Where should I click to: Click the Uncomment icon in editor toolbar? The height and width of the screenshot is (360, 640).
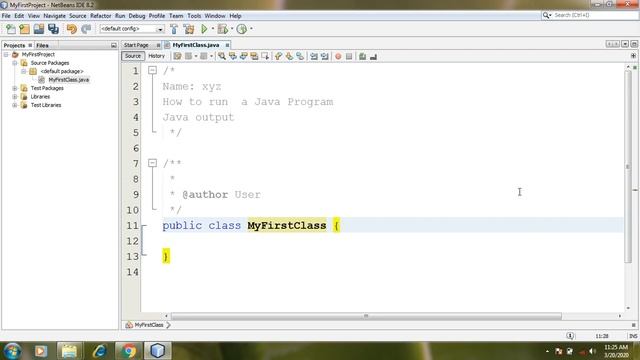pyautogui.click(x=373, y=56)
